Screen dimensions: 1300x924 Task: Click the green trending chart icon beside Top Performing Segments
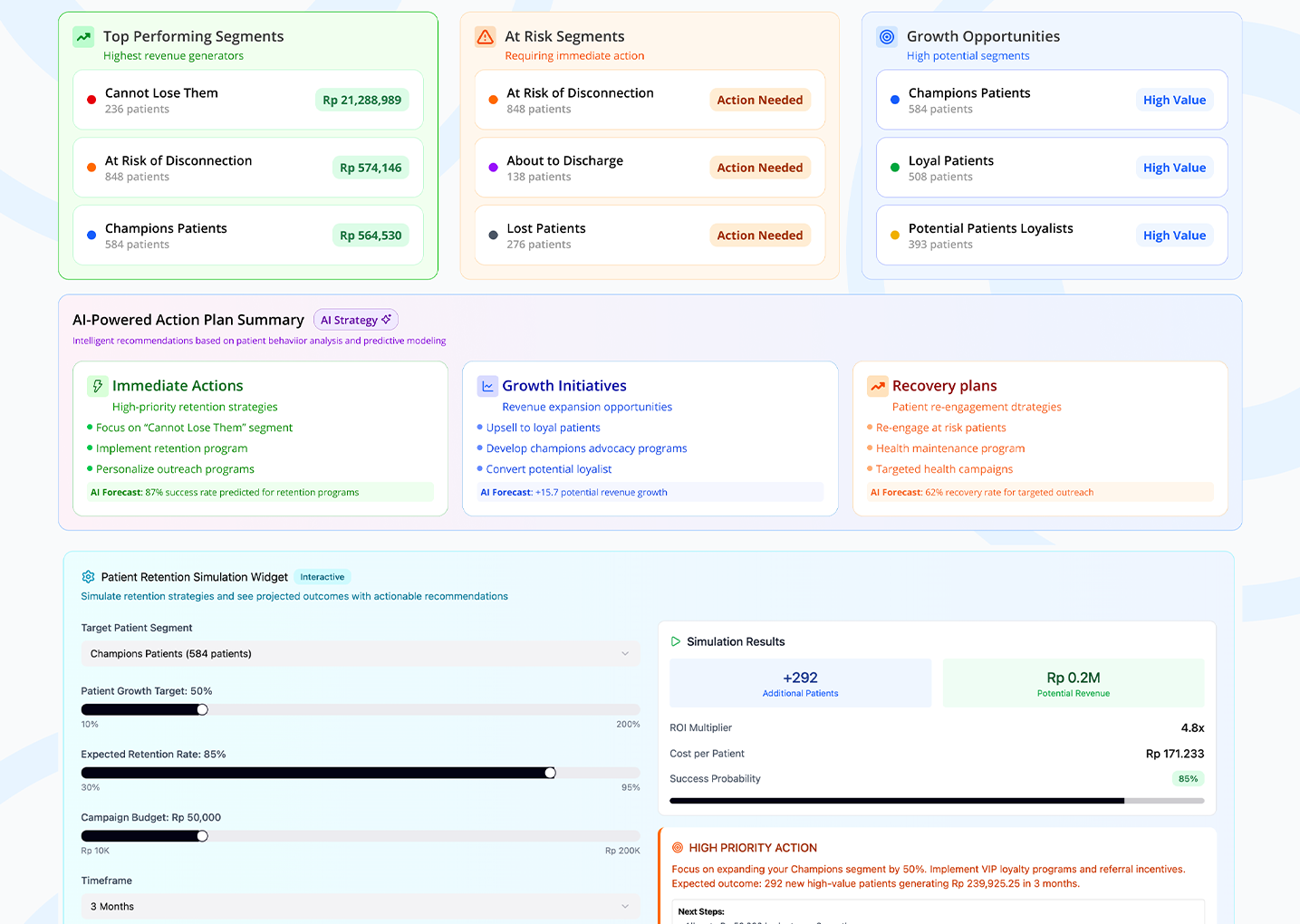[x=82, y=37]
